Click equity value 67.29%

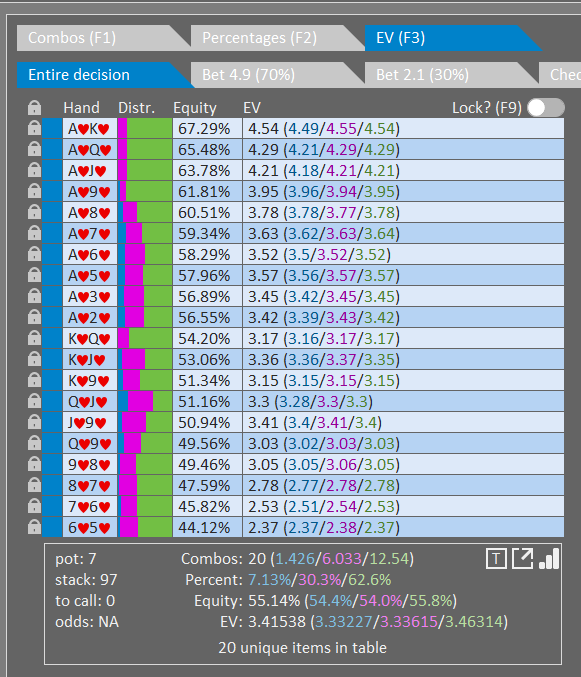(x=204, y=128)
